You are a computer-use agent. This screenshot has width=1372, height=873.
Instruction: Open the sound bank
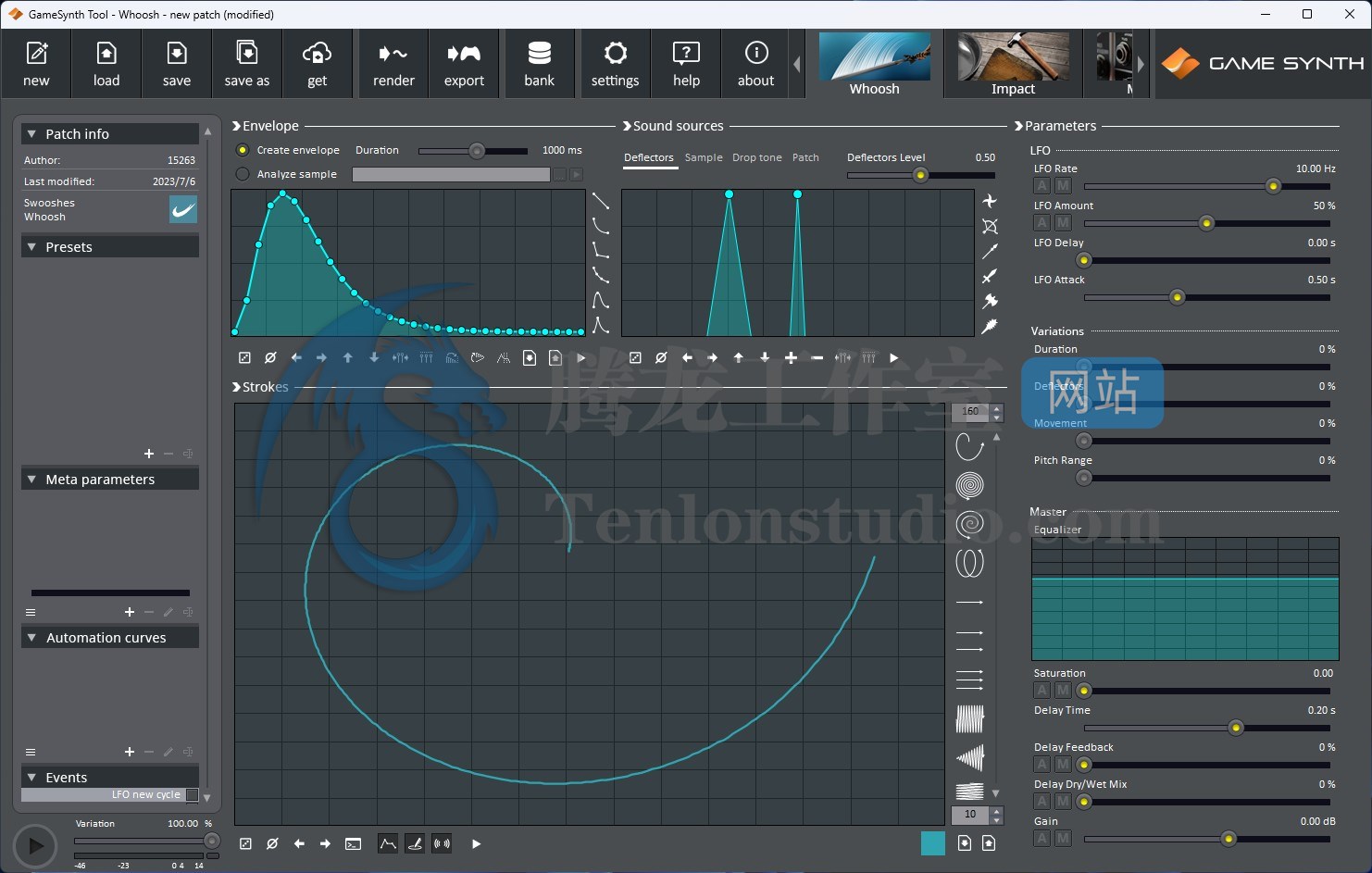point(540,64)
